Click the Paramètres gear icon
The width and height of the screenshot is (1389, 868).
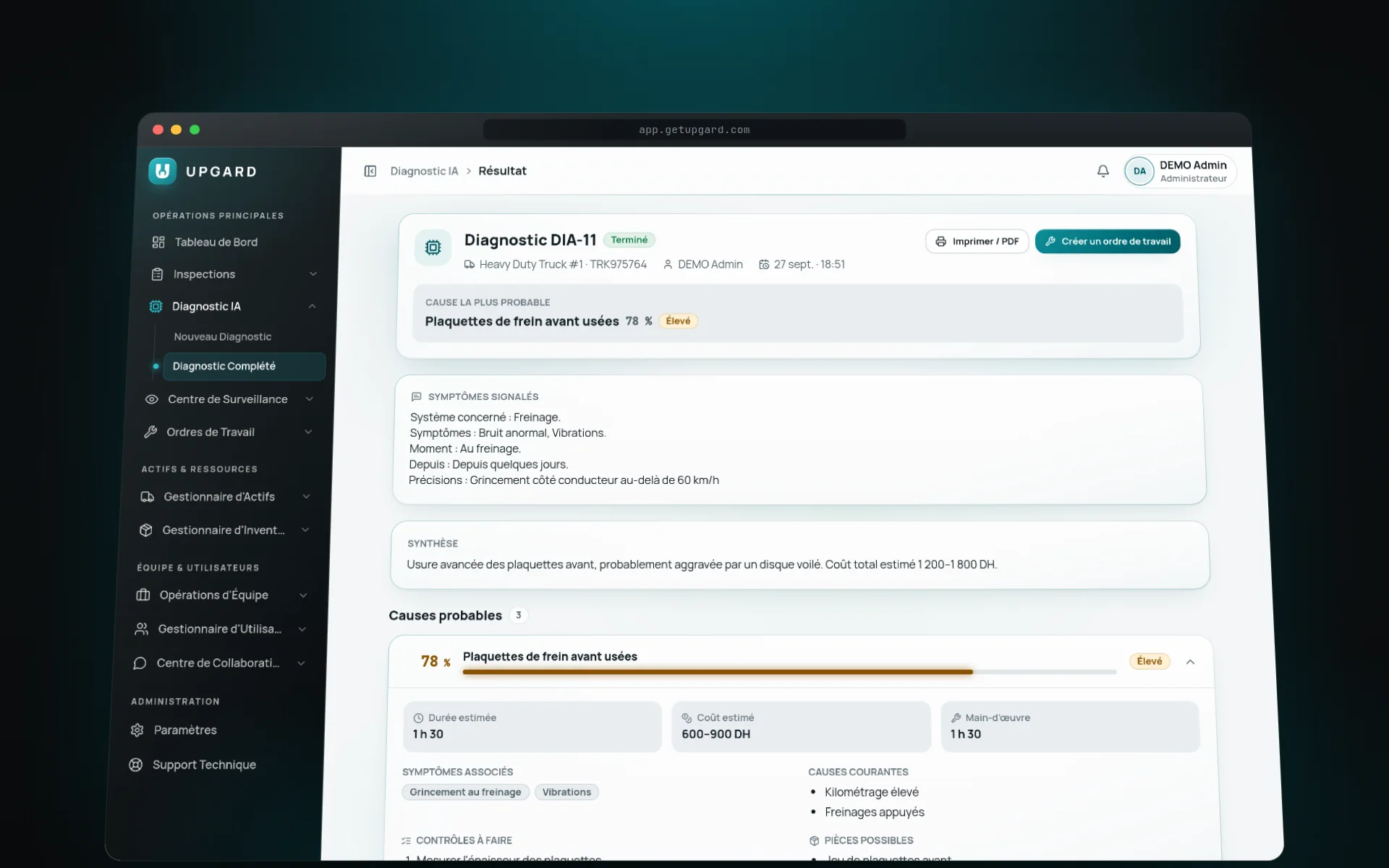coord(137,731)
